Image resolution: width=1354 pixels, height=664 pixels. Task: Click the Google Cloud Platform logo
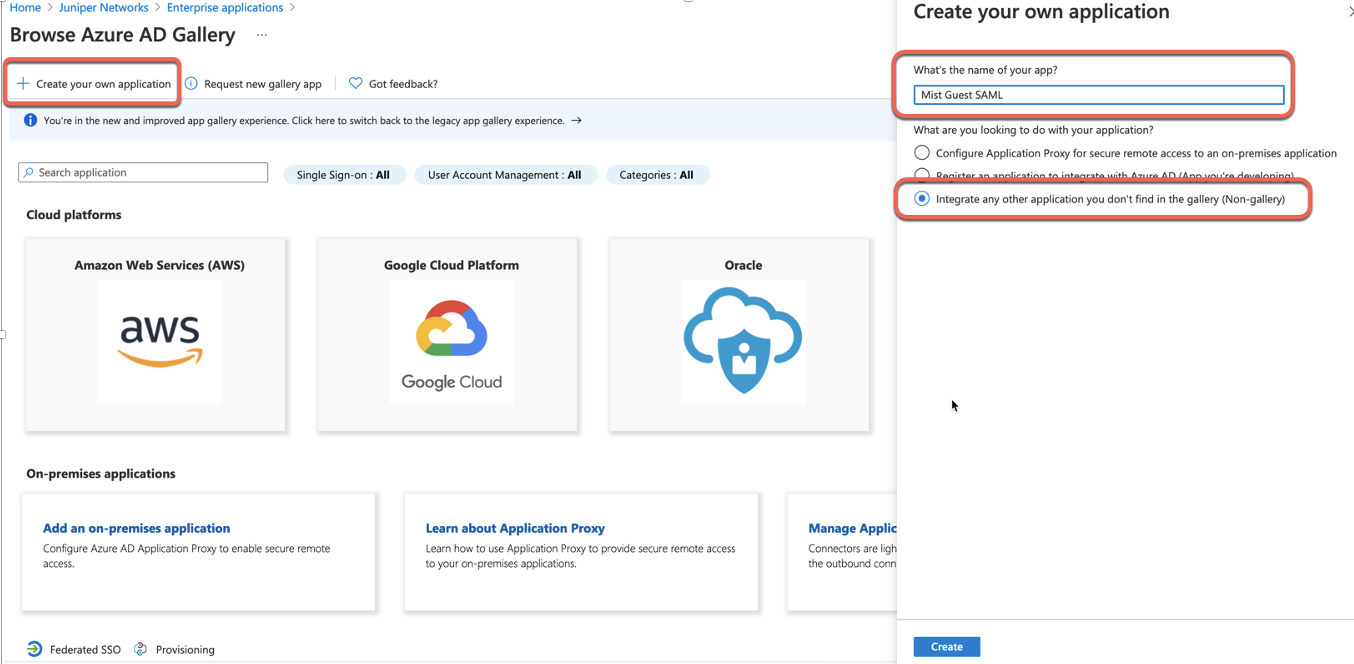click(451, 342)
